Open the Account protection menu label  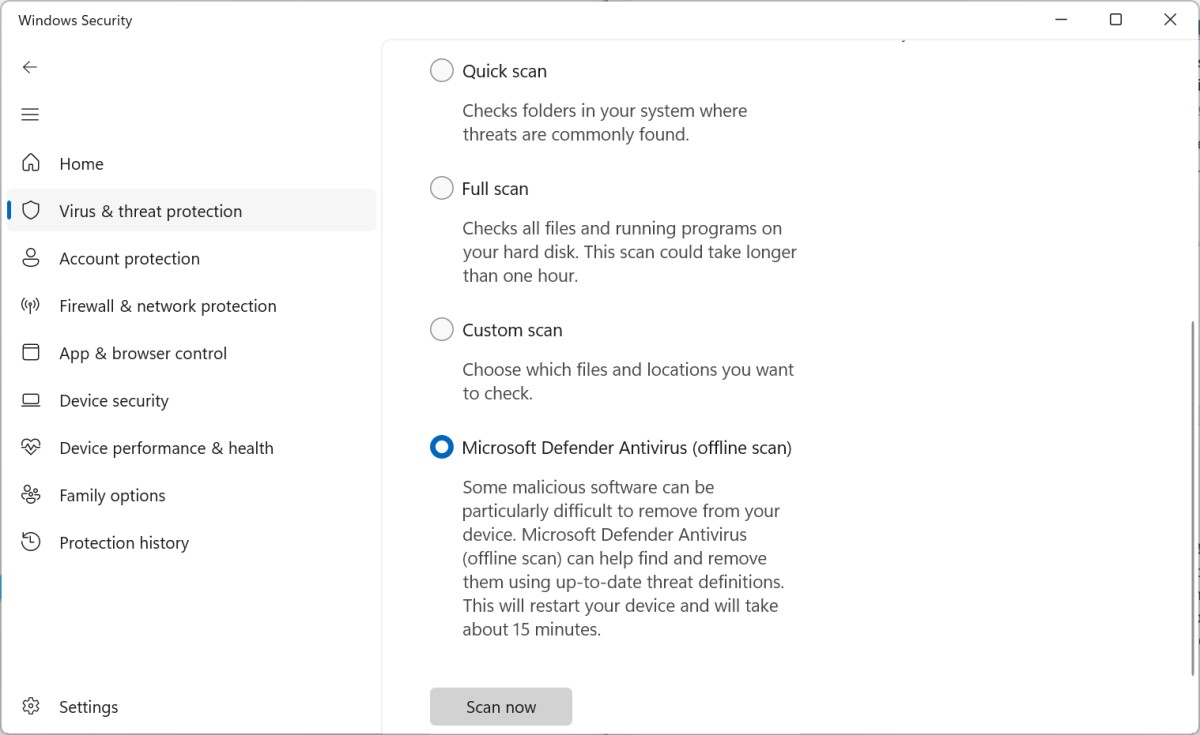pos(129,258)
